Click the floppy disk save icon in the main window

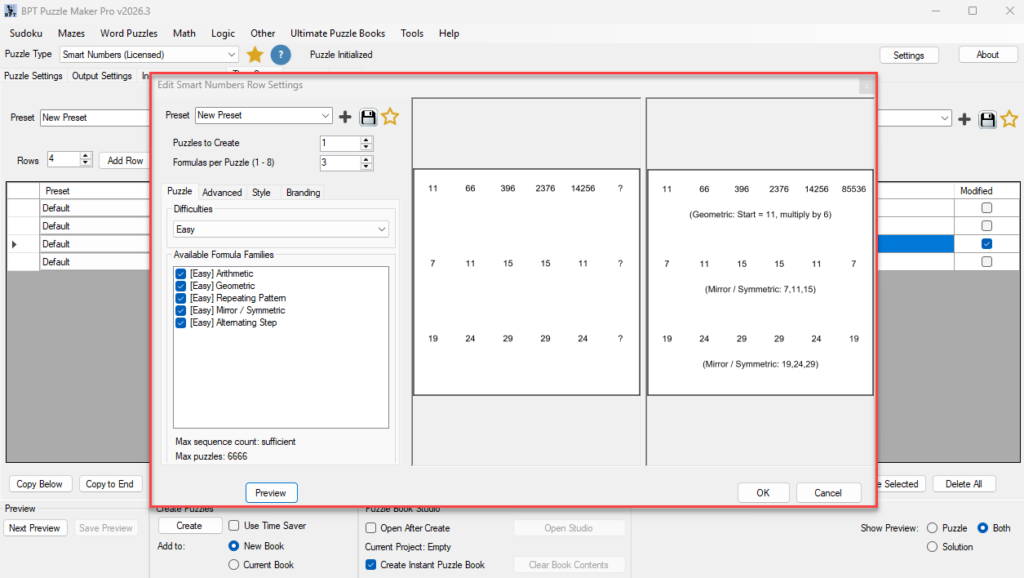987,120
